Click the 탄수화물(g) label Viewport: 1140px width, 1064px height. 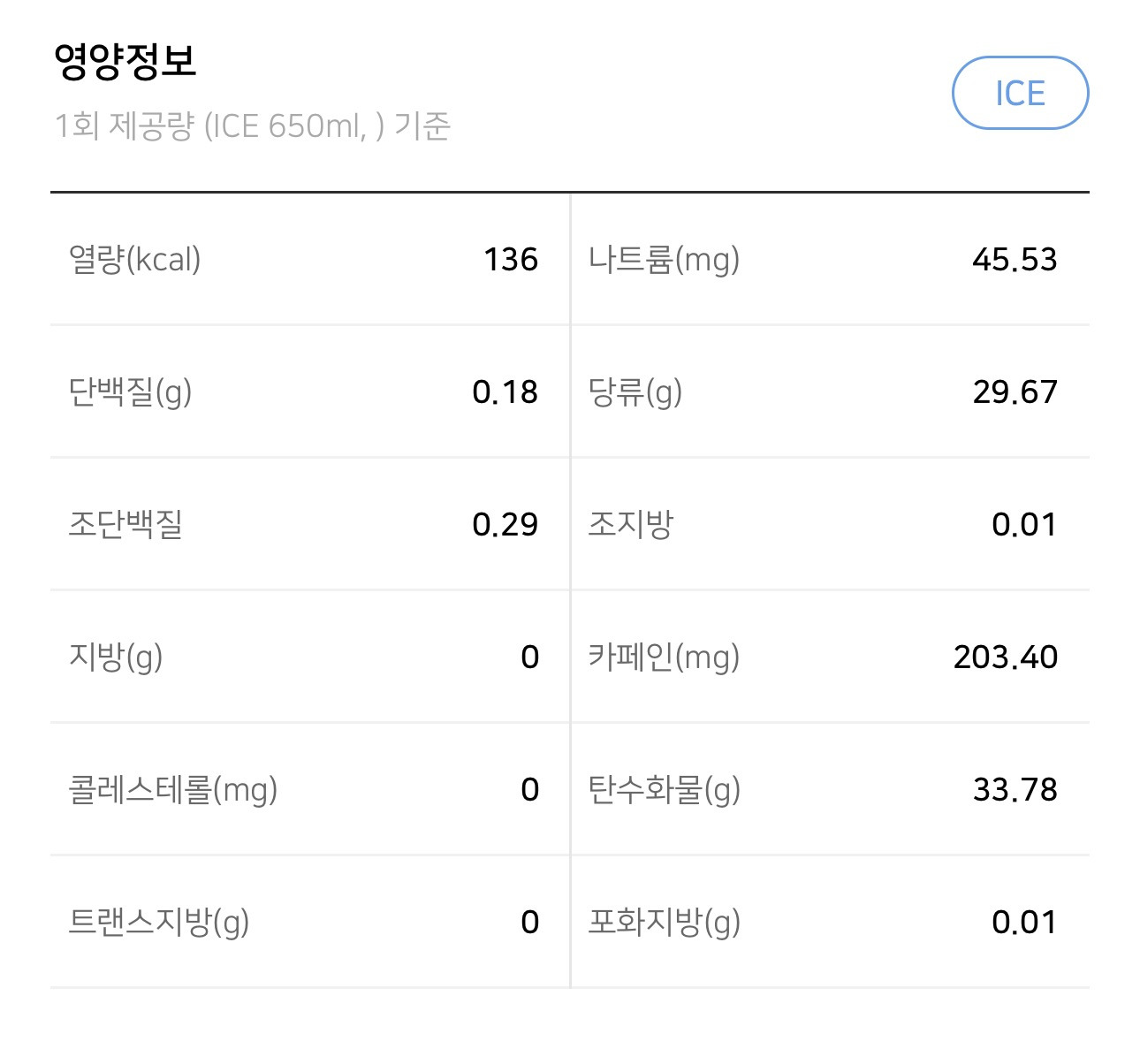[x=665, y=790]
